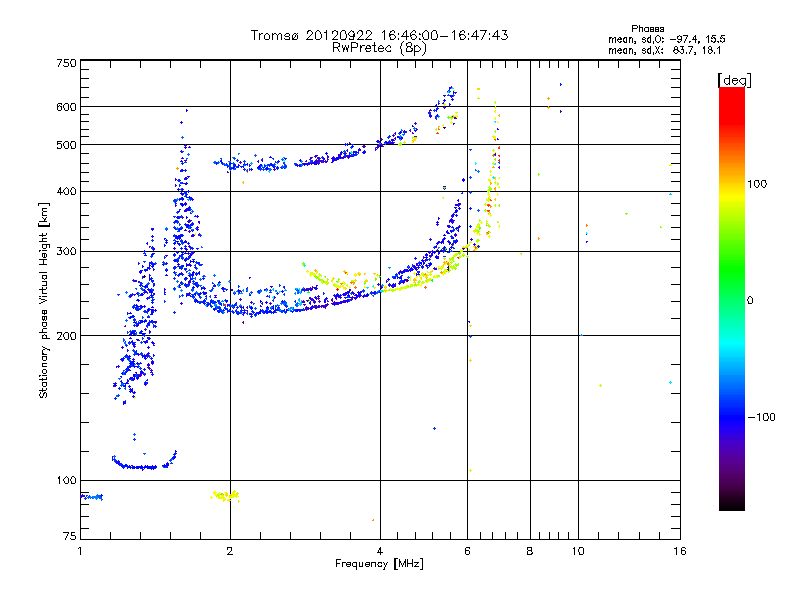This screenshot has width=800, height=600.
Task: Click the 'Phases' header label
Action: click(x=647, y=29)
